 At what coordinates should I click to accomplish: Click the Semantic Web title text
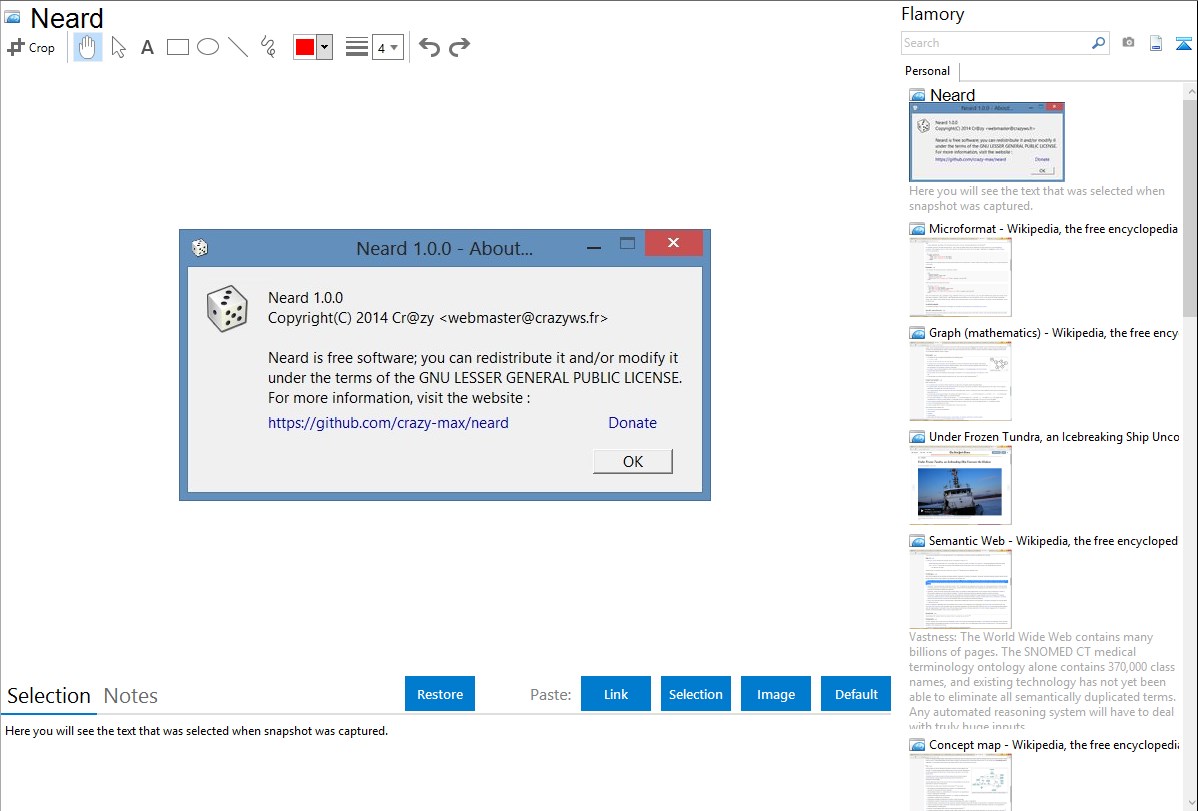point(1053,540)
